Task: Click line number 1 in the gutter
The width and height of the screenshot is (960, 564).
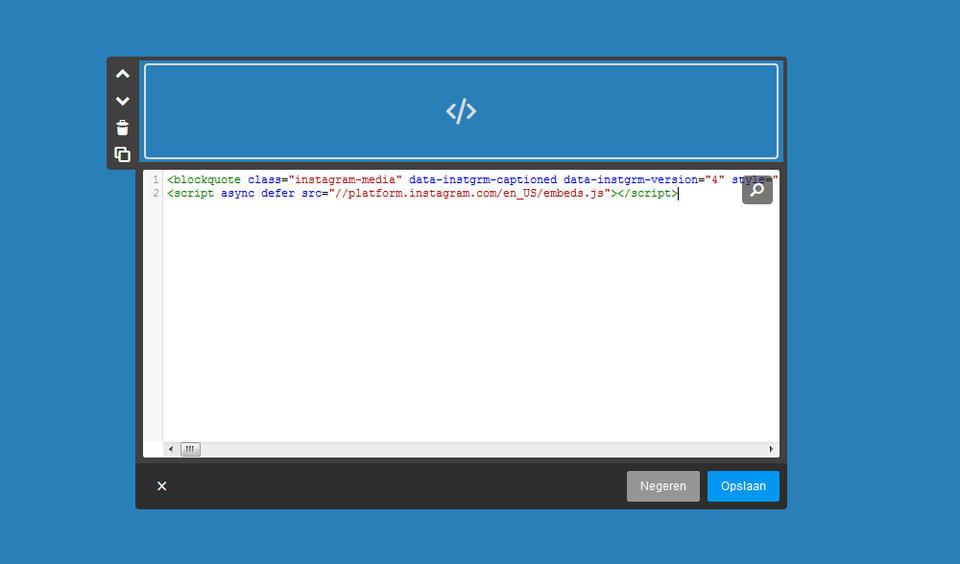Action: point(156,179)
